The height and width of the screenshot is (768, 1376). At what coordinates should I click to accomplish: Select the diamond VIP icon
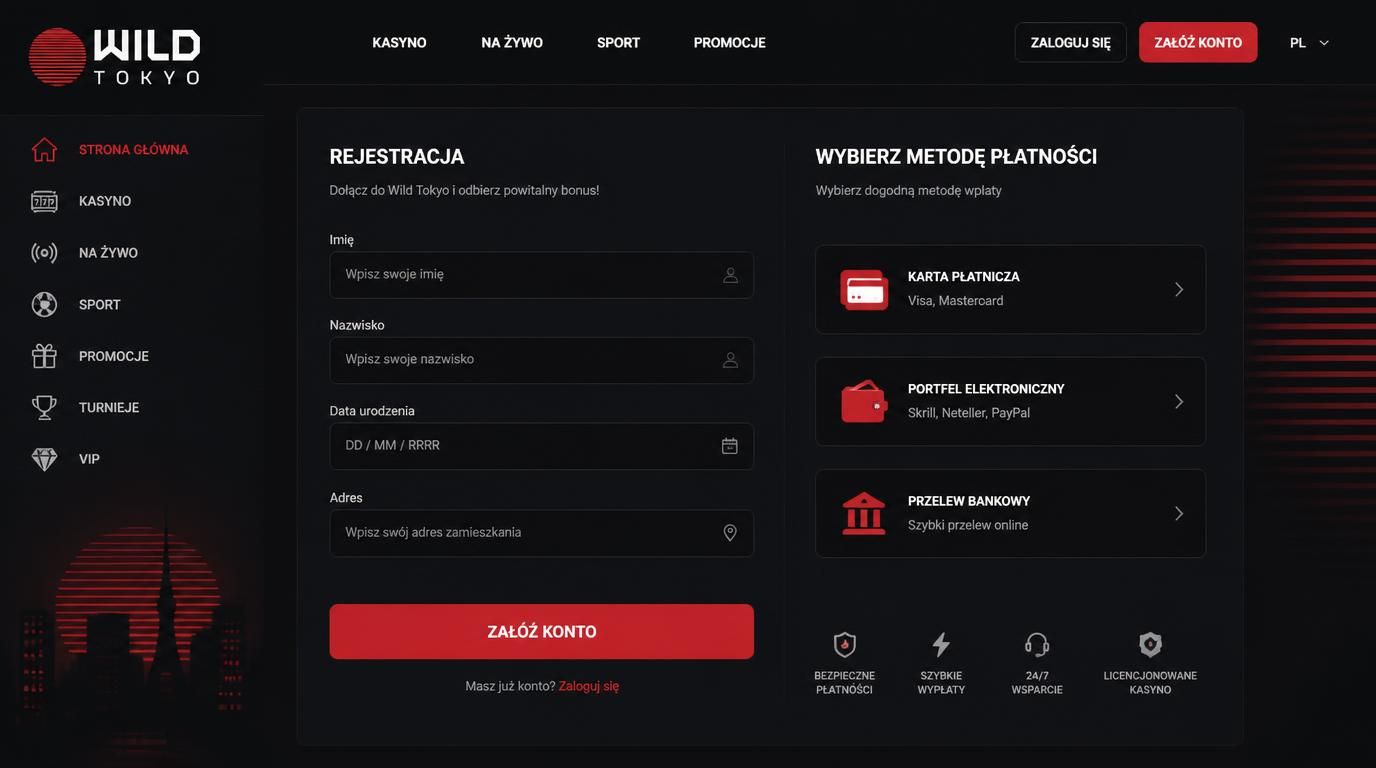(44, 459)
